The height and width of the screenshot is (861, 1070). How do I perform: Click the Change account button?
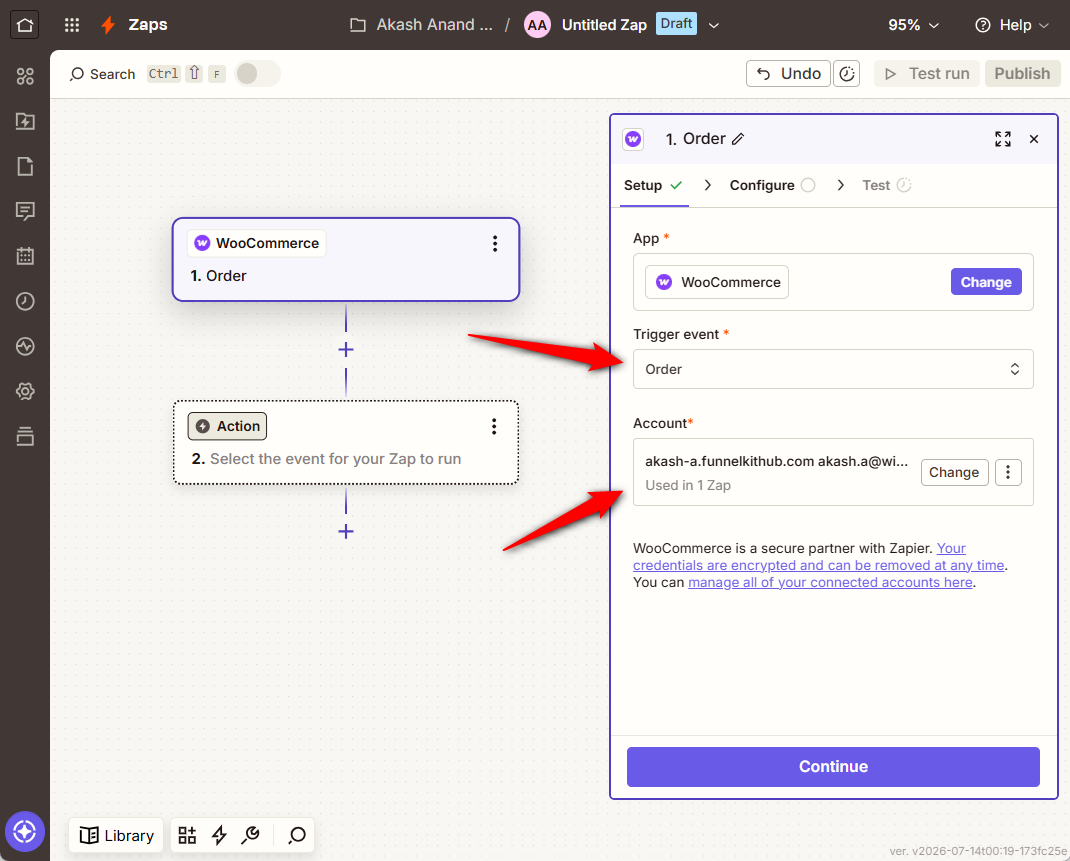(x=954, y=472)
